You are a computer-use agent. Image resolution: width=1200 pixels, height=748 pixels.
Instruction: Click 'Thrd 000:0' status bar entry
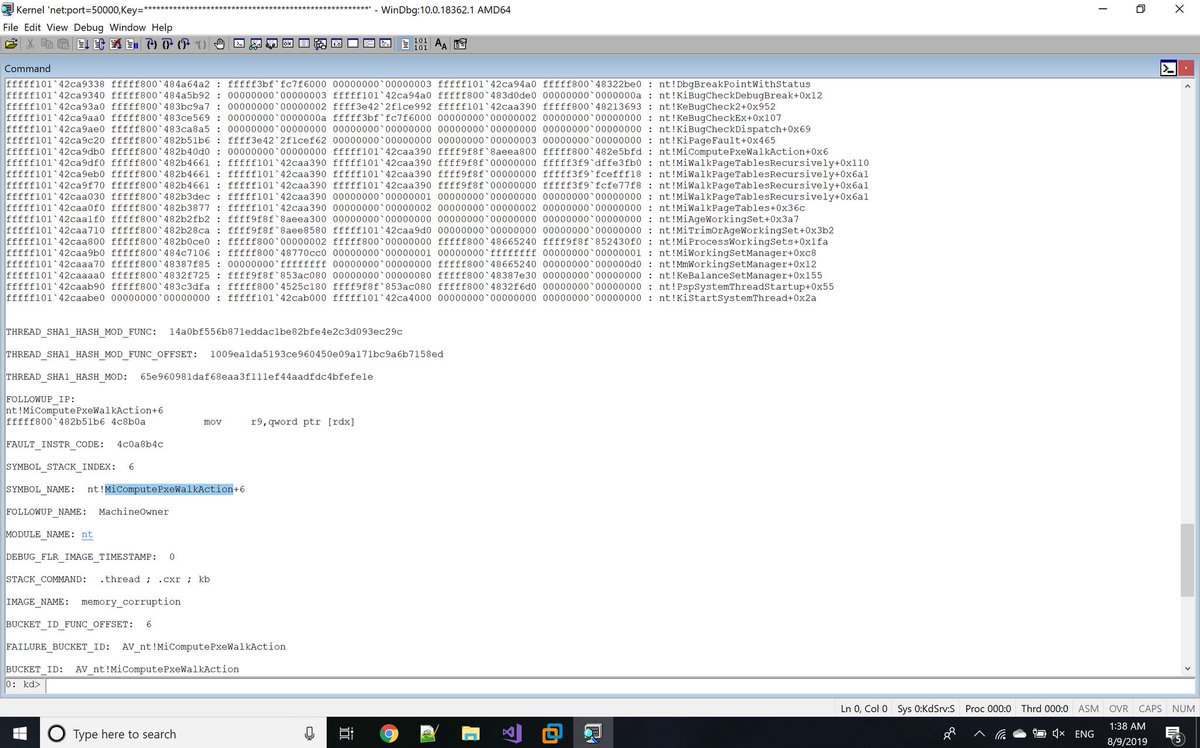1045,708
